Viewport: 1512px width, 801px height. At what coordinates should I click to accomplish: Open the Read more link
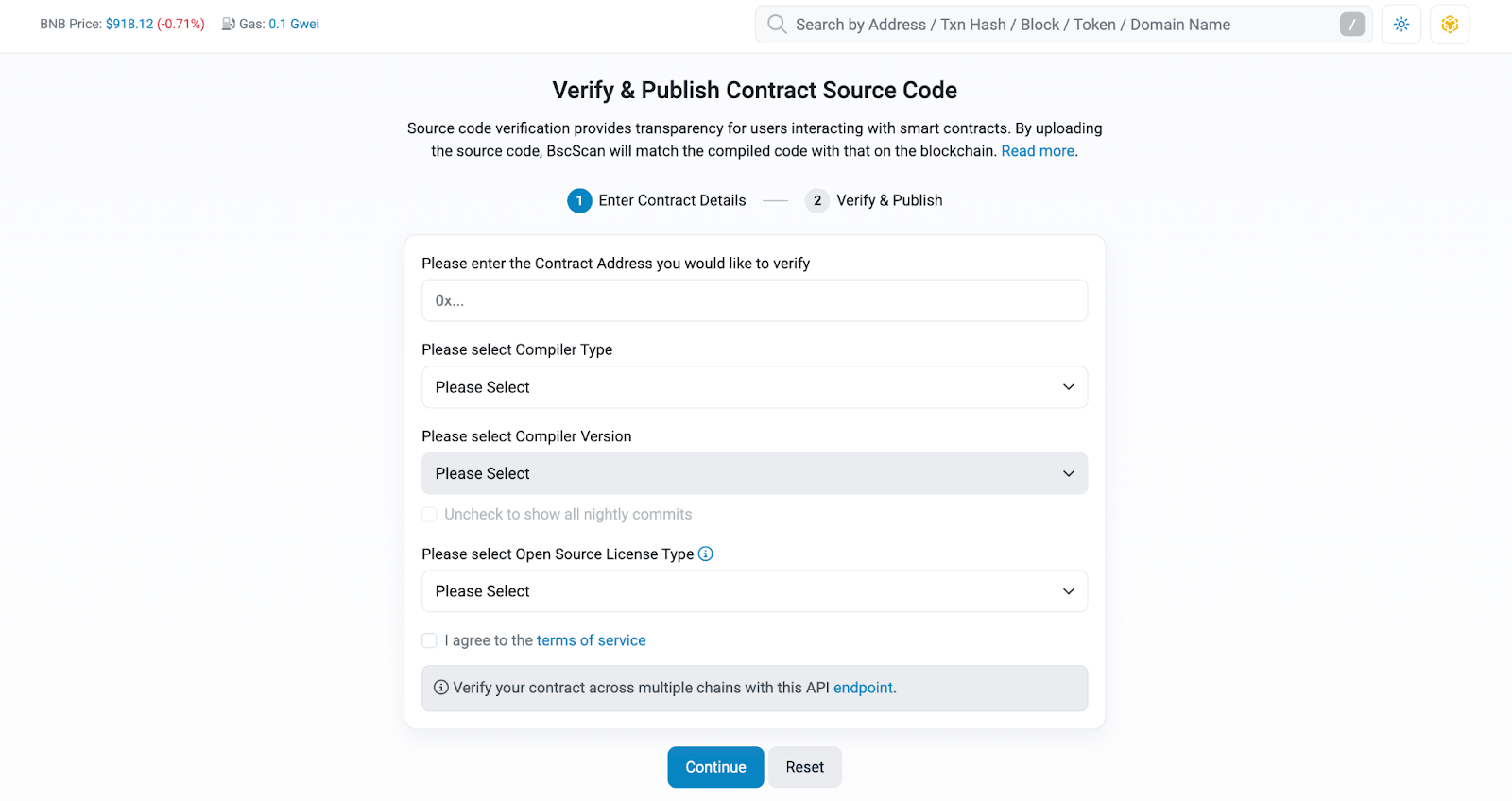1038,151
